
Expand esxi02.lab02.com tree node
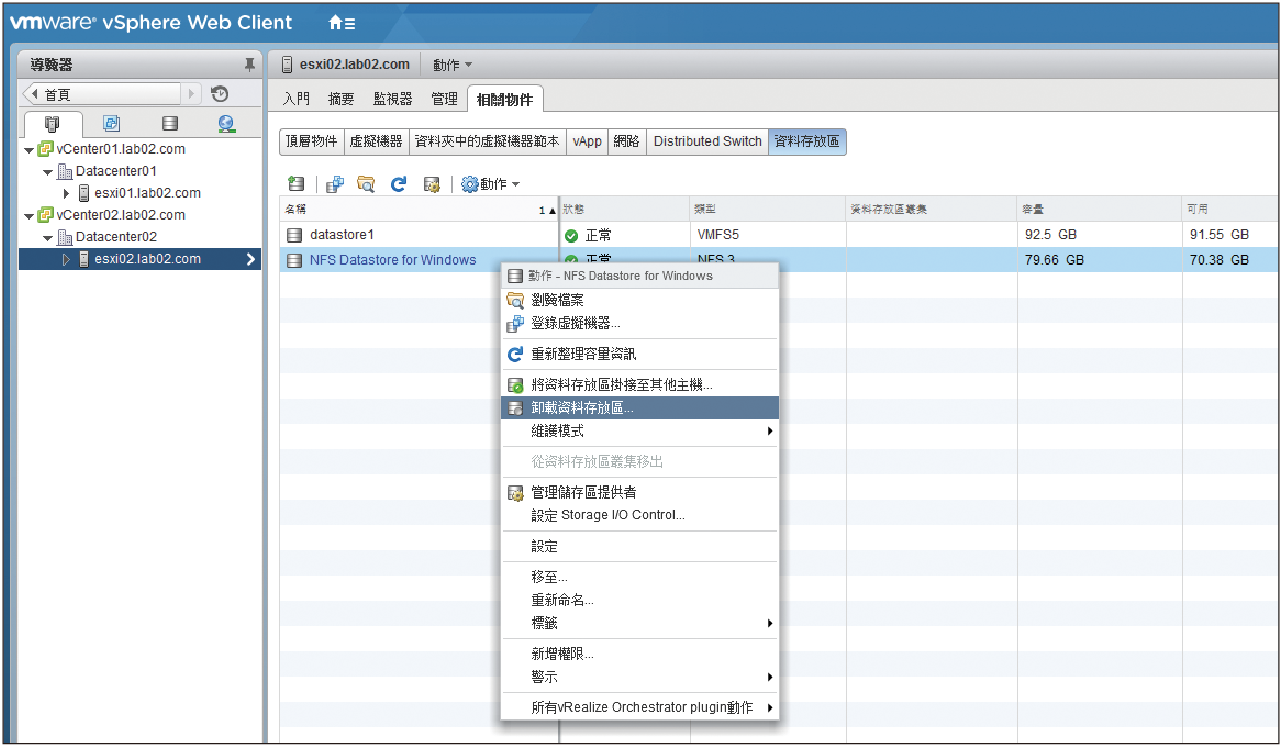point(67,260)
